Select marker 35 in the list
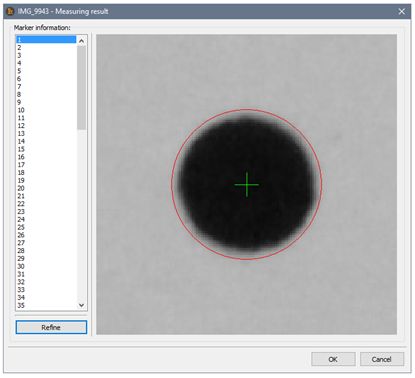This screenshot has height=378, width=415. point(46,305)
